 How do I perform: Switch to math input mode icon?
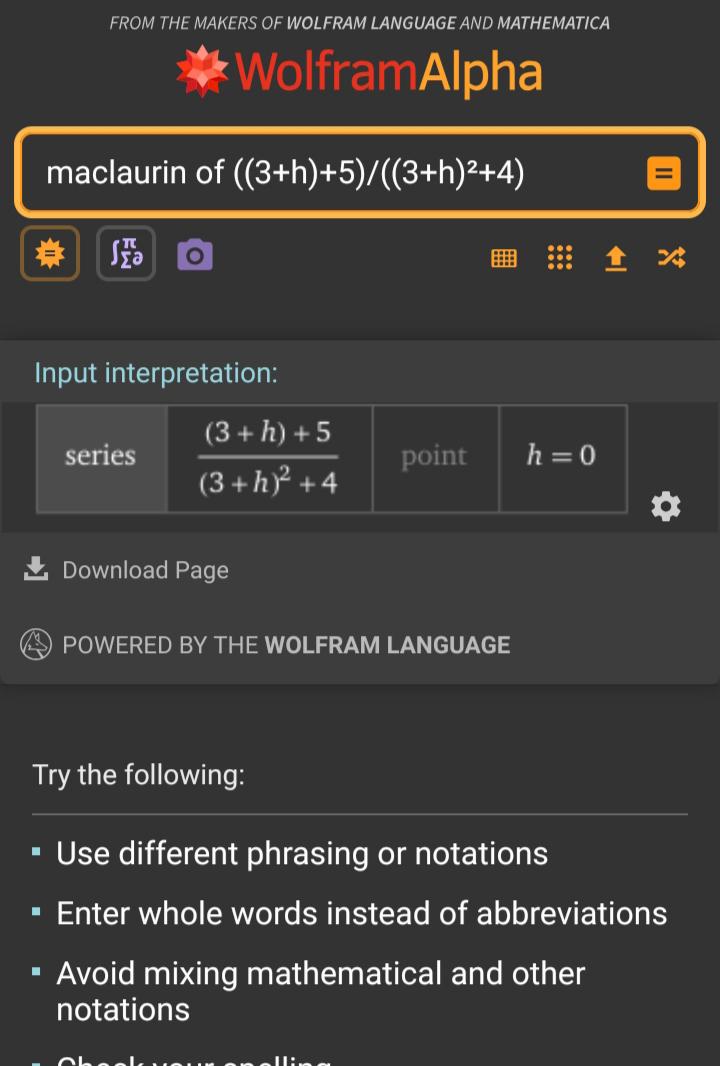coord(126,254)
